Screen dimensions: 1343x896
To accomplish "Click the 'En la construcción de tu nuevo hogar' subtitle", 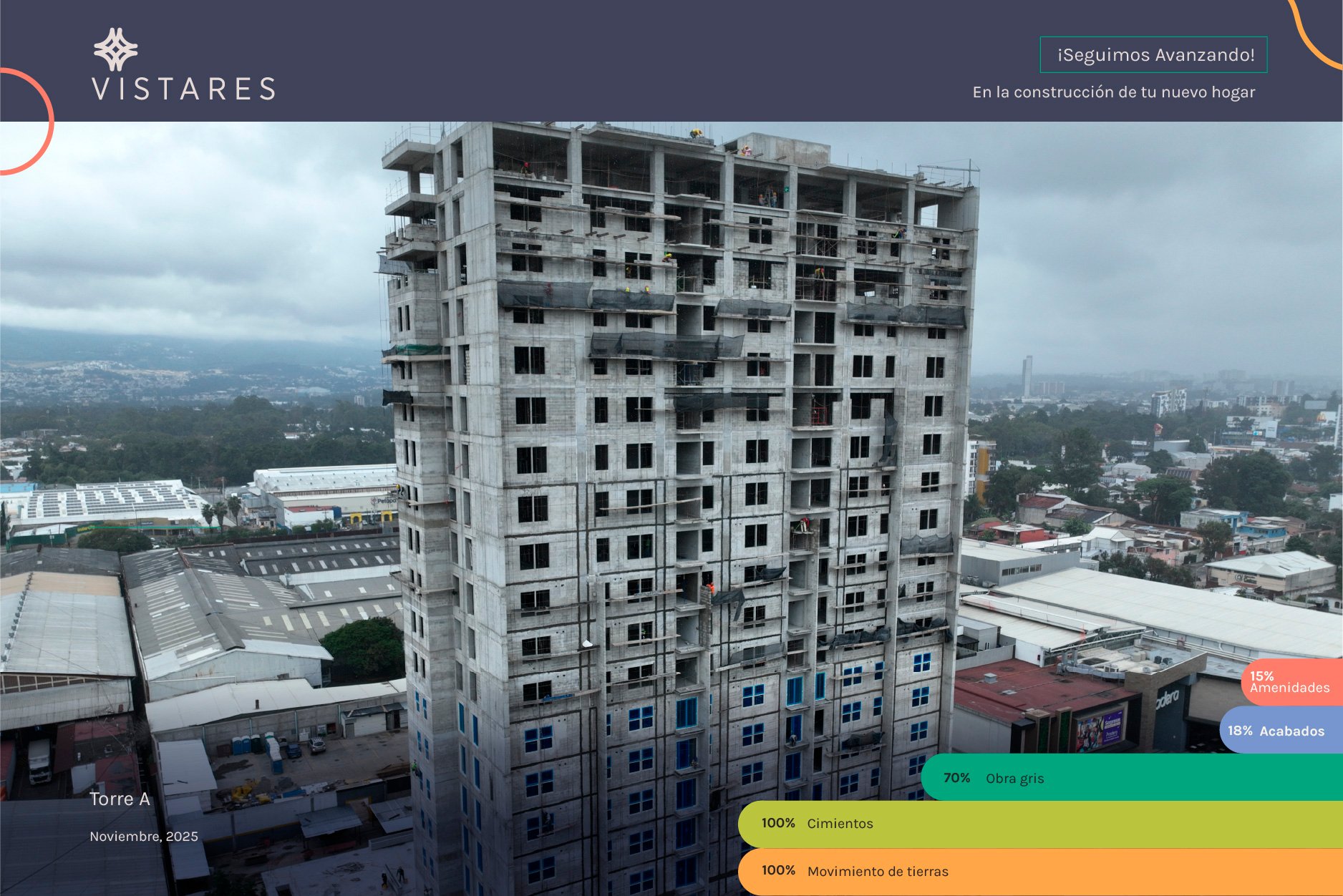I will pos(1113,92).
